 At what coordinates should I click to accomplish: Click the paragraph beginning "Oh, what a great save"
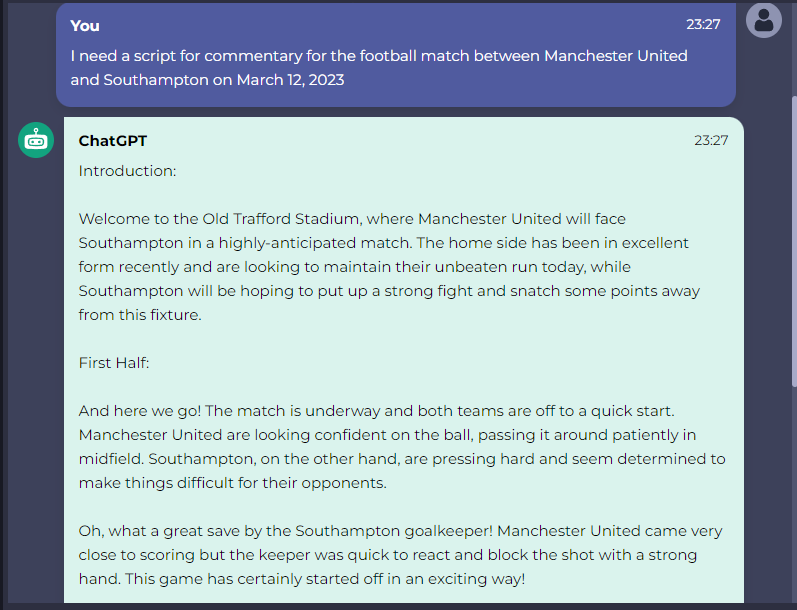pos(401,555)
